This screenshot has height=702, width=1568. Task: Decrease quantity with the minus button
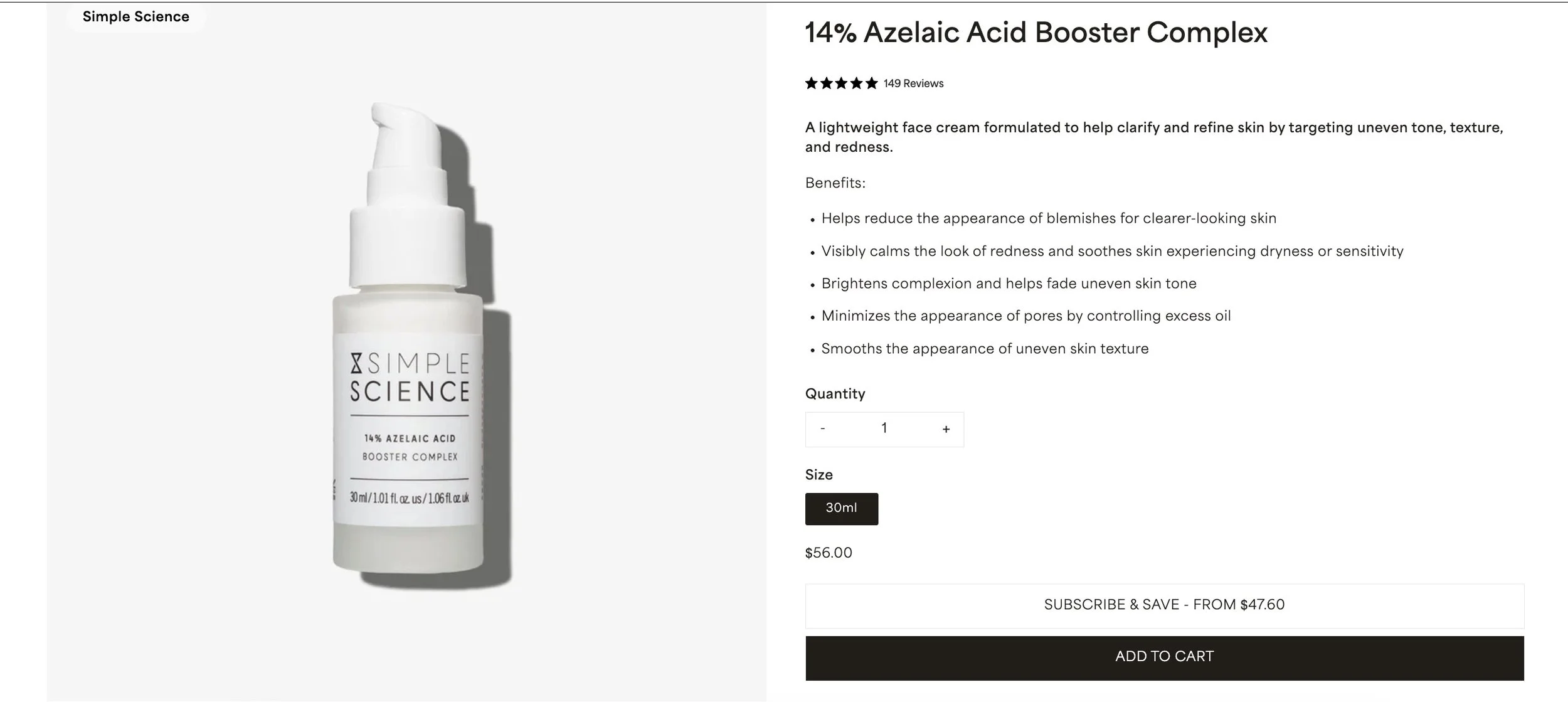823,429
